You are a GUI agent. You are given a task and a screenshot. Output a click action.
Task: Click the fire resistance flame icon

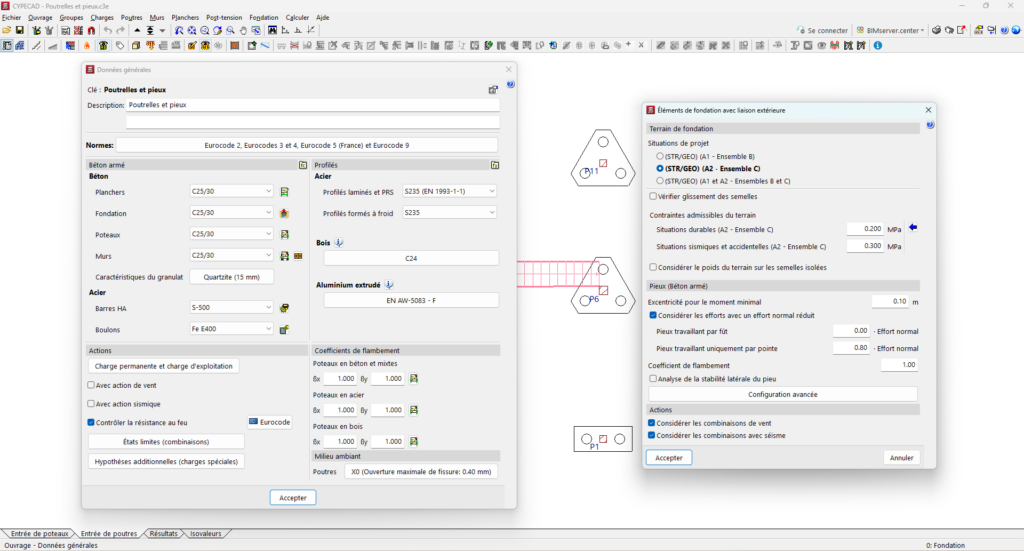87,46
